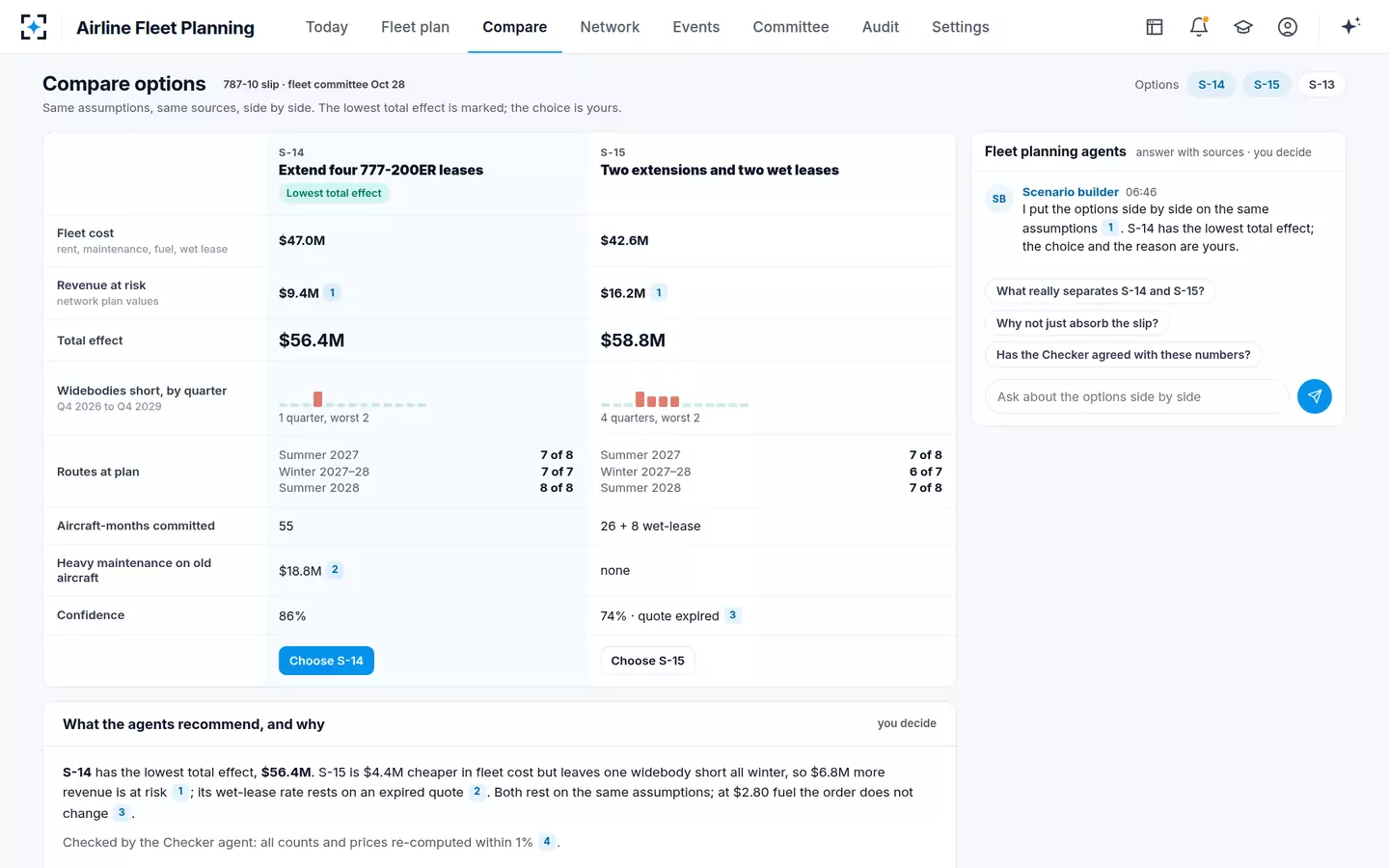Click the $56.4M total effect value

(x=312, y=340)
